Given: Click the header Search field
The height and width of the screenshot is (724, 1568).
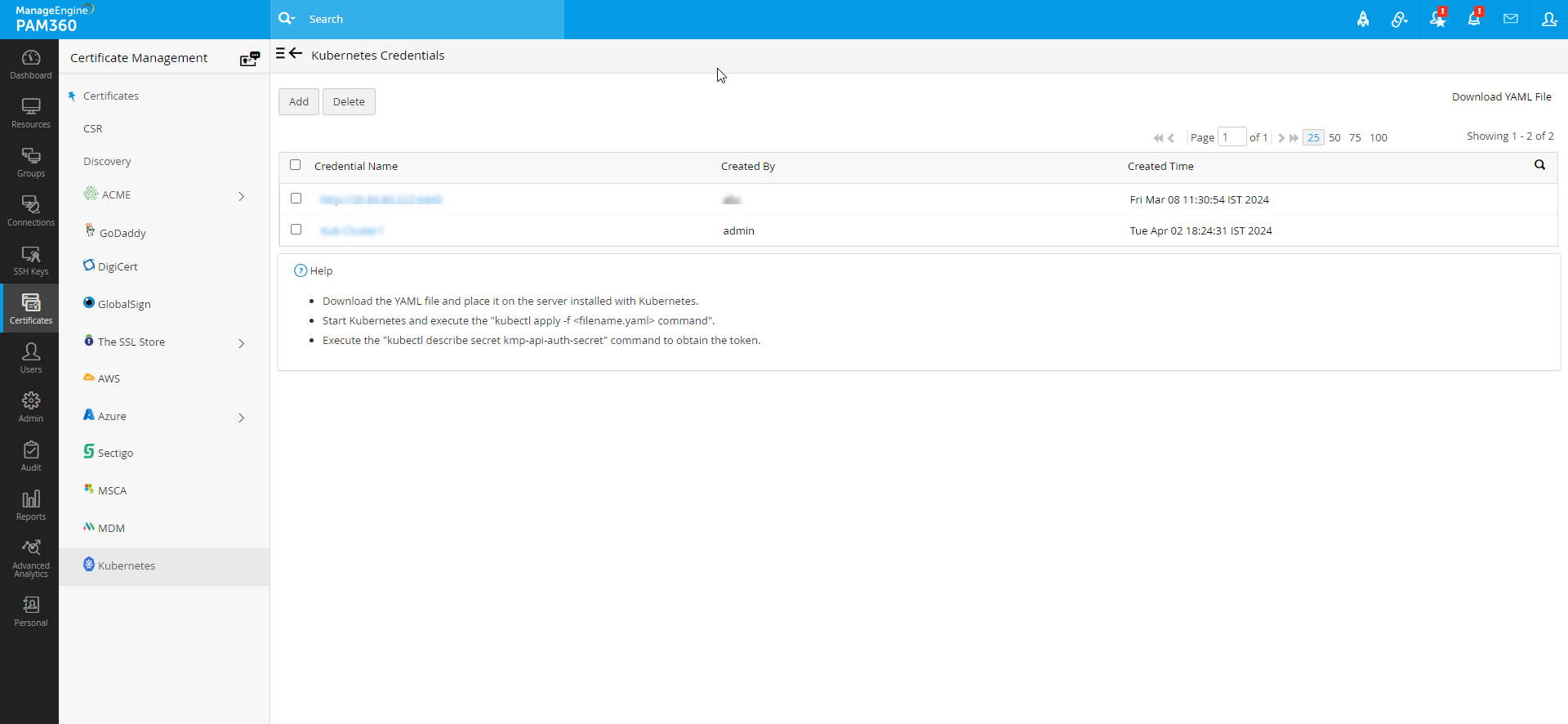Looking at the screenshot, I should (433, 19).
